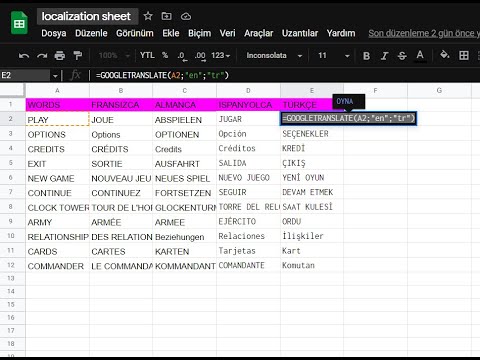
Task: Open the borders tool
Action: pyautogui.click(x=464, y=56)
